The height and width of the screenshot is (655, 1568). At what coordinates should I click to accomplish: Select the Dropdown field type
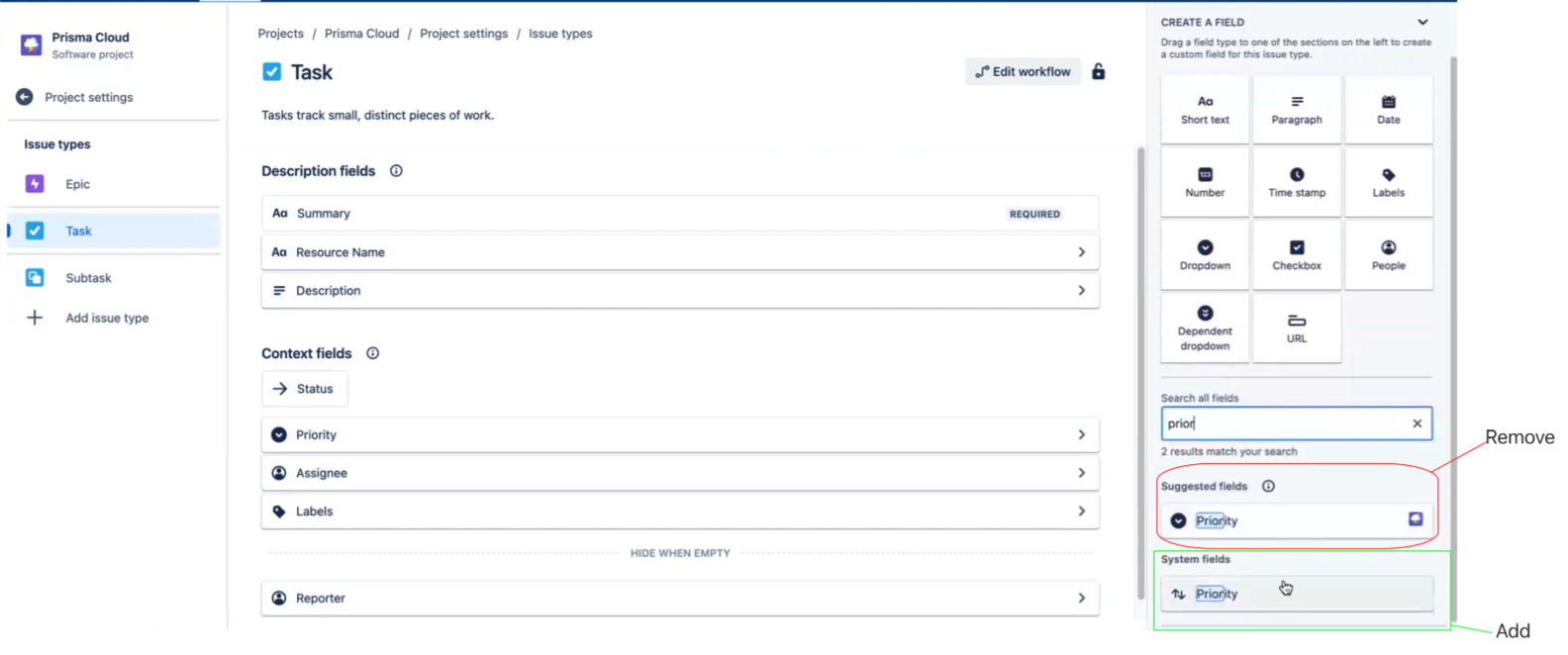pyautogui.click(x=1205, y=255)
